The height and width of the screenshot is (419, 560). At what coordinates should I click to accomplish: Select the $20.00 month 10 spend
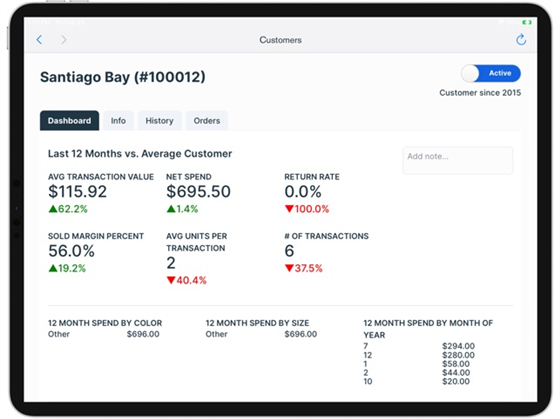coord(456,381)
